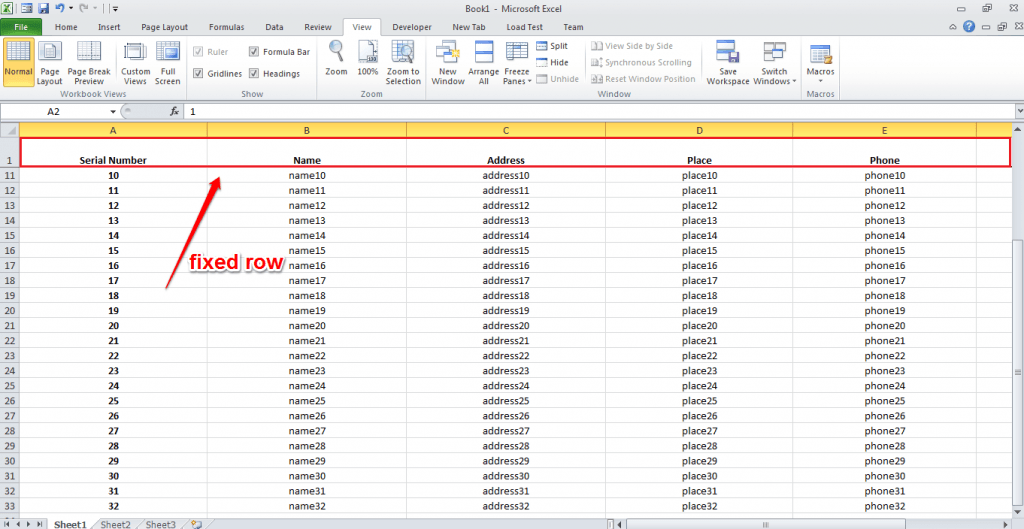The height and width of the screenshot is (529, 1024).
Task: Switch to Sheet2 worksheet tab
Action: (x=115, y=523)
